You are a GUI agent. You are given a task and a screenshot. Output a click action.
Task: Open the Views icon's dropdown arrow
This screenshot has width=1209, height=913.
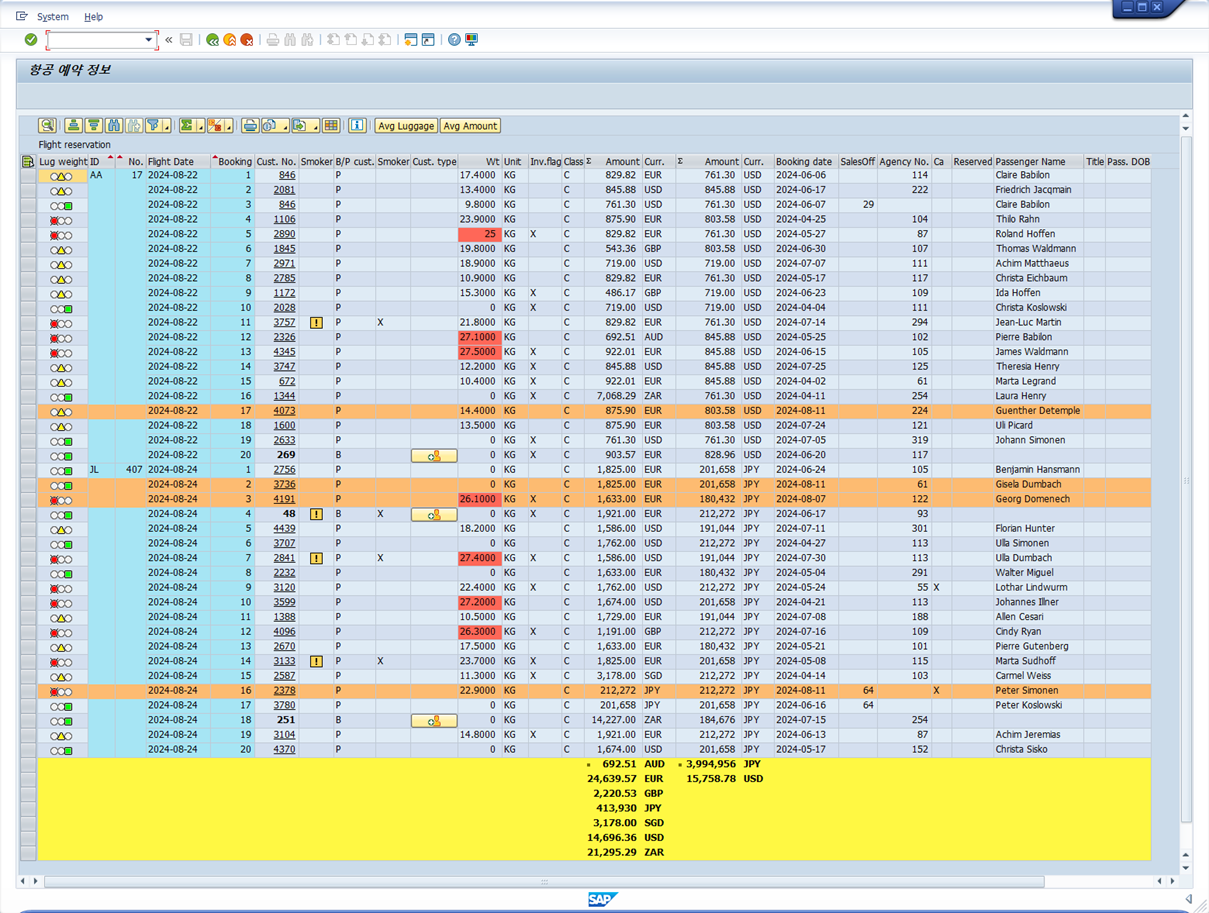point(284,126)
